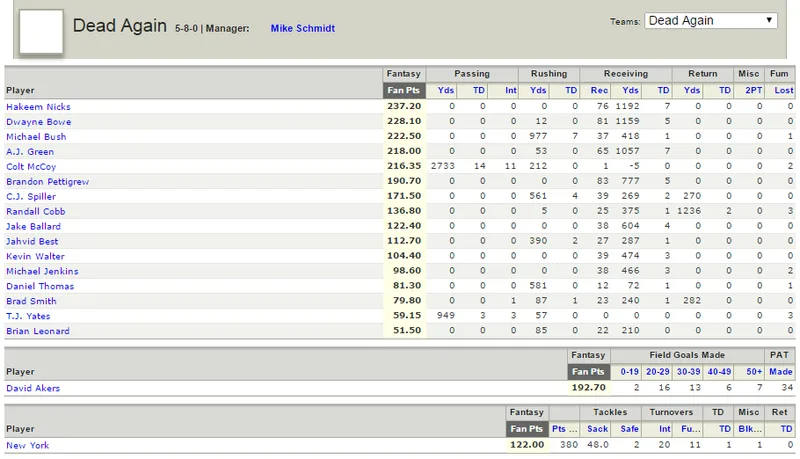800x459 pixels.
Task: Sort by Passing Yds column
Action: pyautogui.click(x=445, y=90)
